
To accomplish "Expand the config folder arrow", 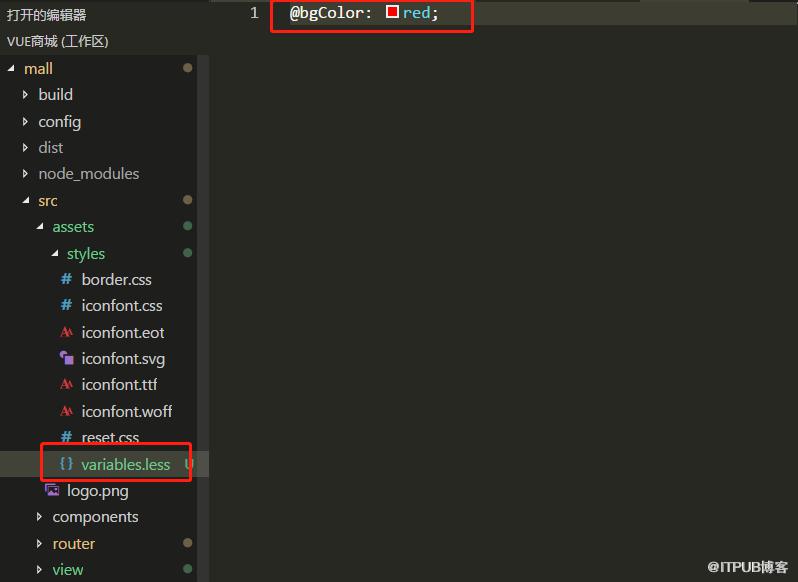I will coord(25,121).
